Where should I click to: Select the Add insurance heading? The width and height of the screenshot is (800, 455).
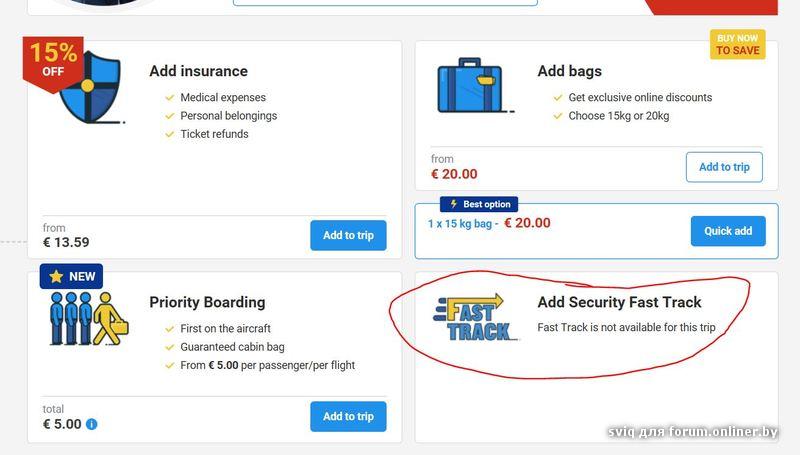coord(198,71)
